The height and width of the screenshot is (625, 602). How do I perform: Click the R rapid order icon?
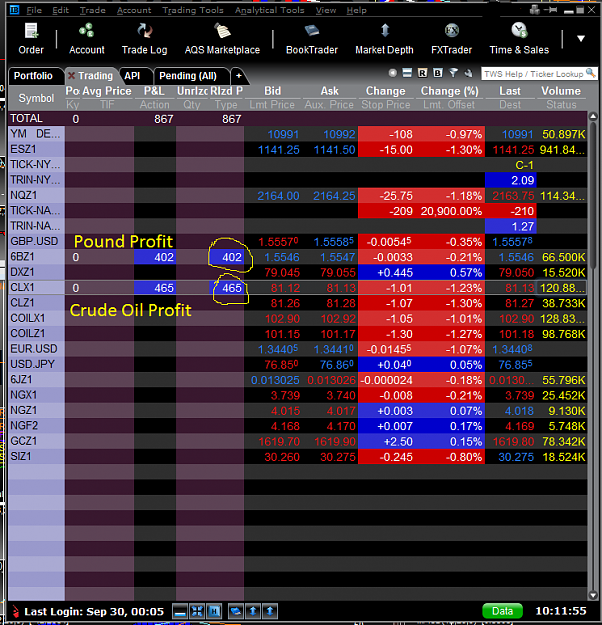[422, 73]
